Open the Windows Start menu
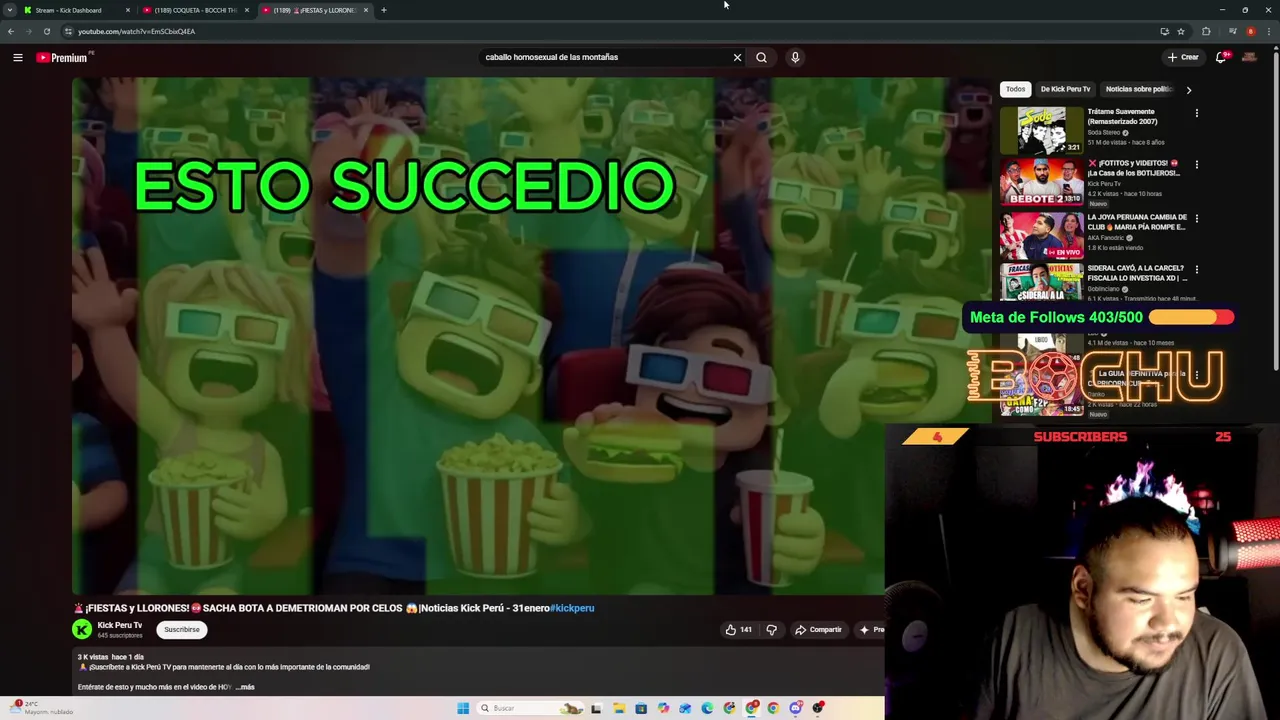This screenshot has width=1280, height=720. tap(463, 708)
